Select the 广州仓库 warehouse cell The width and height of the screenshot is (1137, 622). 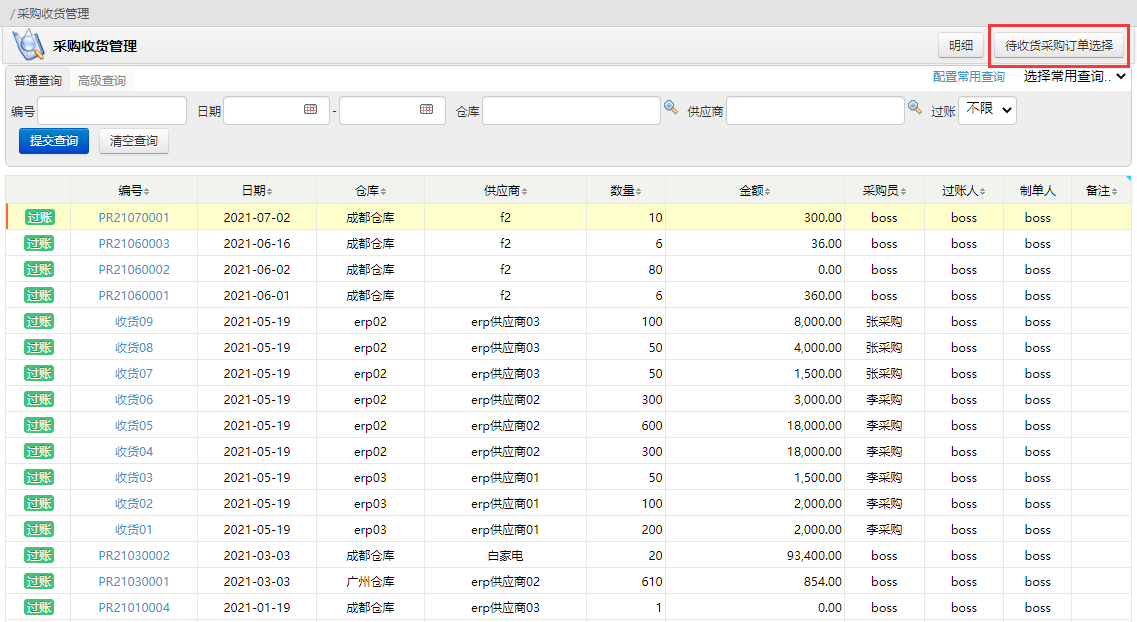[x=371, y=582]
